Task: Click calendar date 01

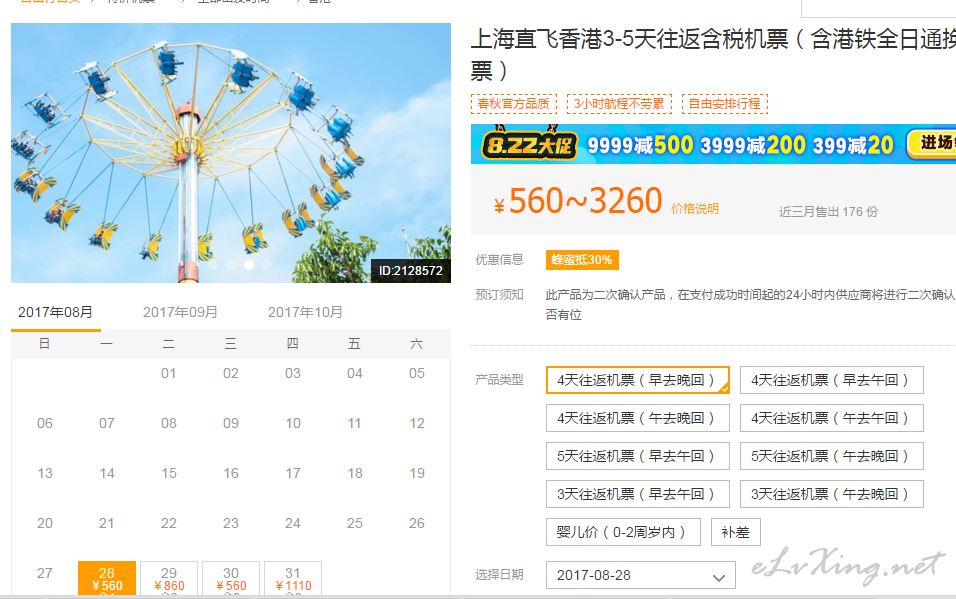Action: (169, 373)
